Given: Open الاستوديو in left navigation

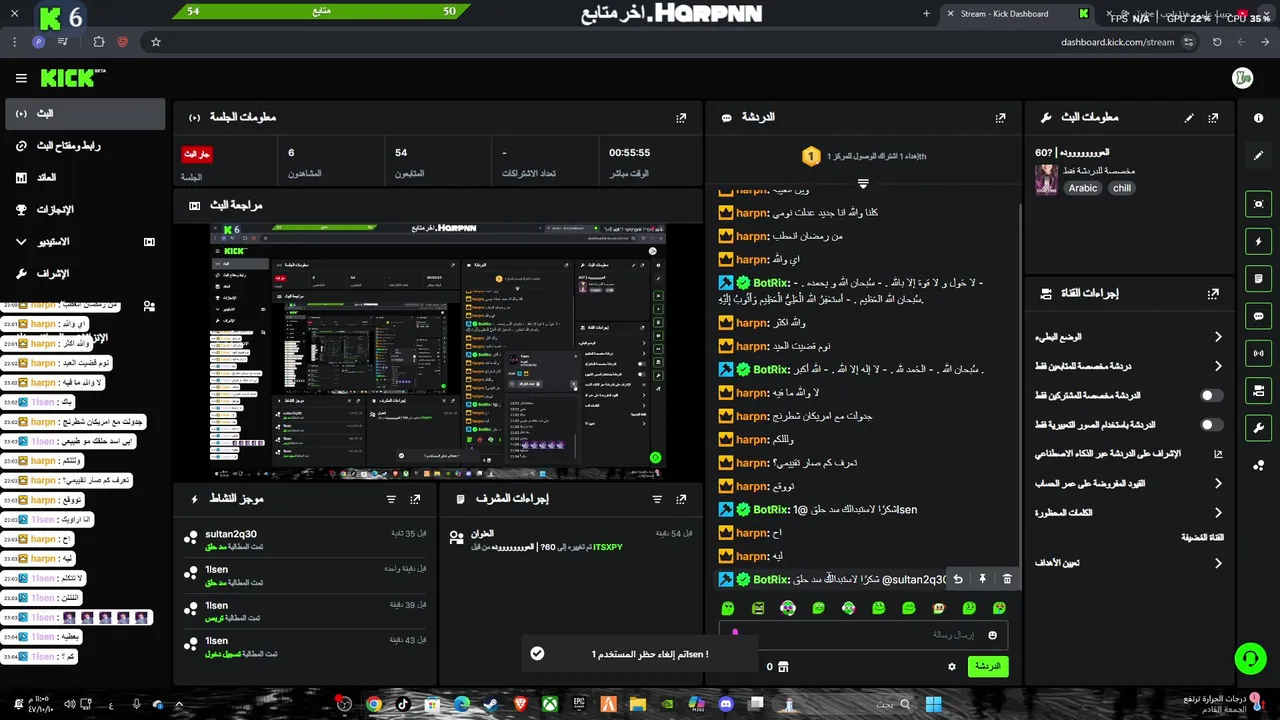Looking at the screenshot, I should pos(84,242).
